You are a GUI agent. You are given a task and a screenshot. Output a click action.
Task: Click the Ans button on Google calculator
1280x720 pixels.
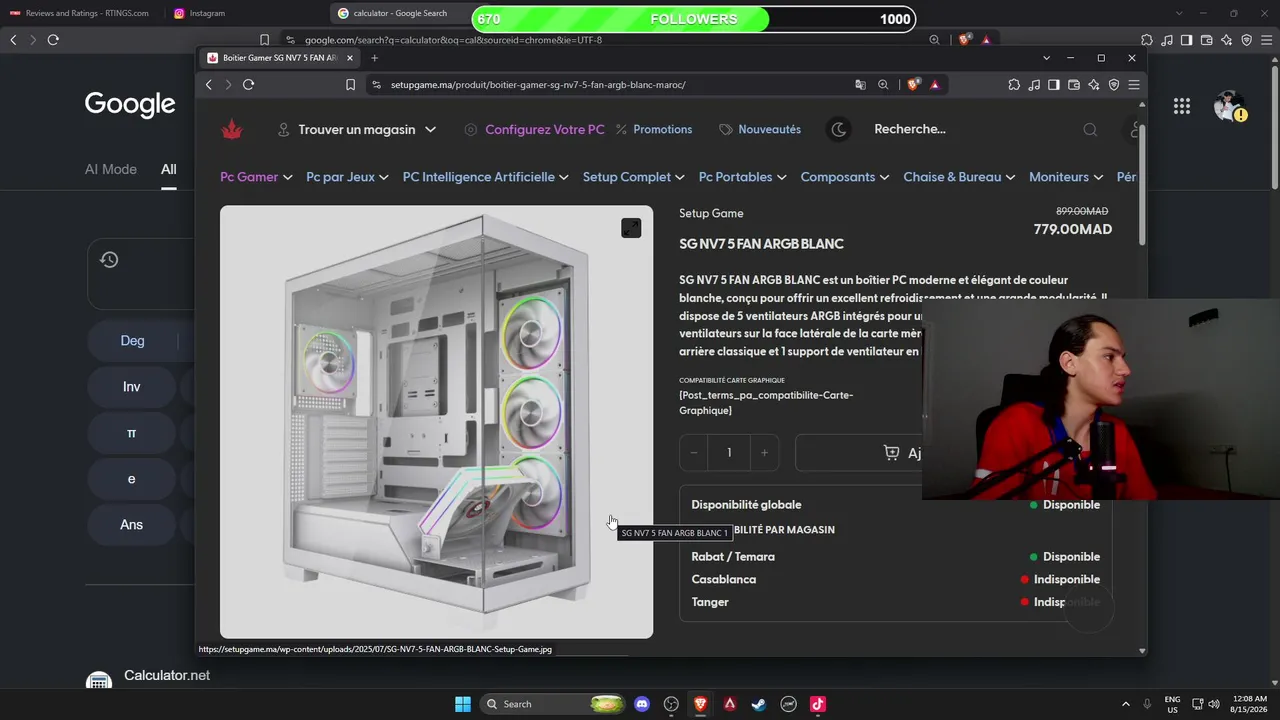[131, 525]
